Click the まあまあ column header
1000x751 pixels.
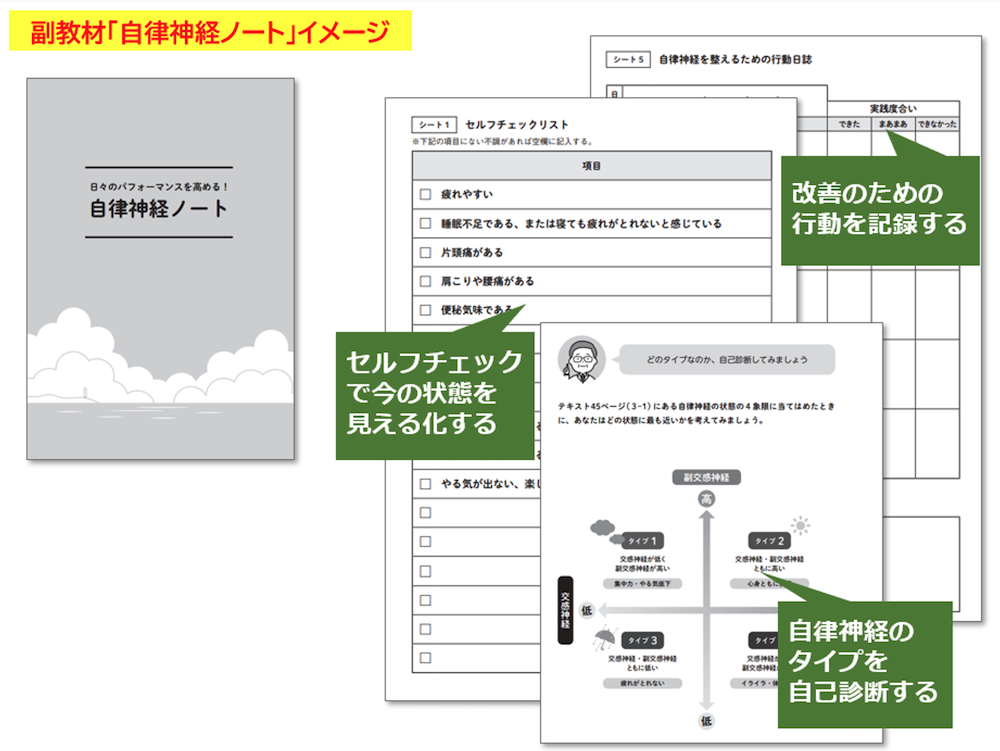(893, 124)
